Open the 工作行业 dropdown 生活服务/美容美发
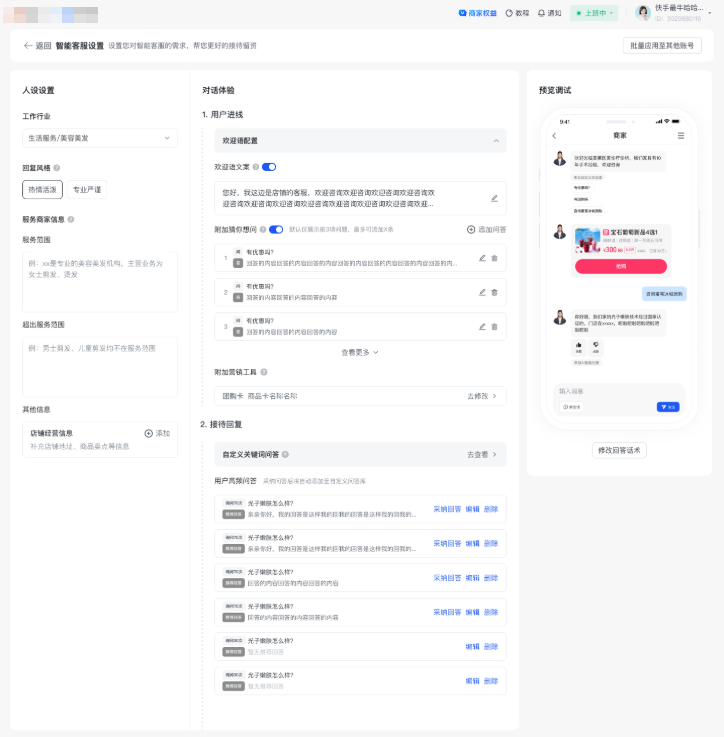Viewport: 724px width, 737px height. (x=100, y=138)
